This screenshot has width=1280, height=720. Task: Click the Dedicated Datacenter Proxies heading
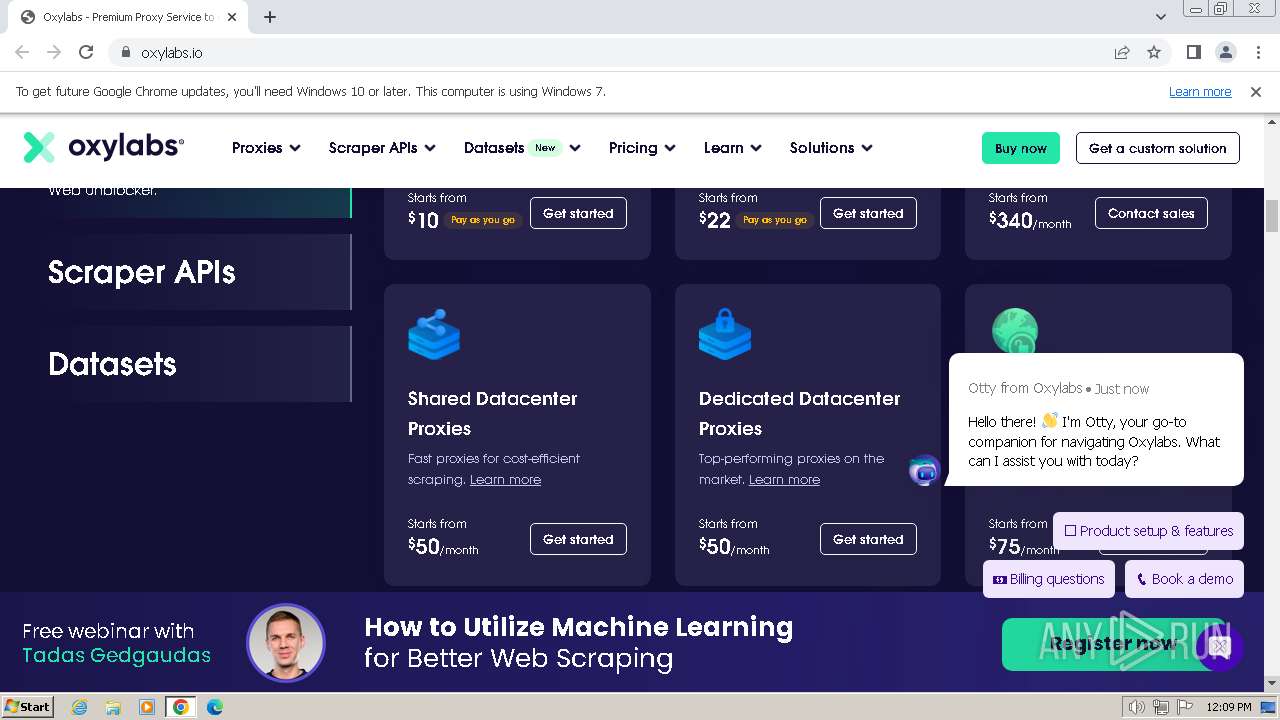point(799,413)
